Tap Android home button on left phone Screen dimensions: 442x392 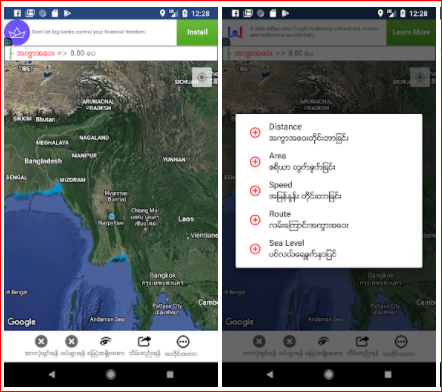(111, 374)
